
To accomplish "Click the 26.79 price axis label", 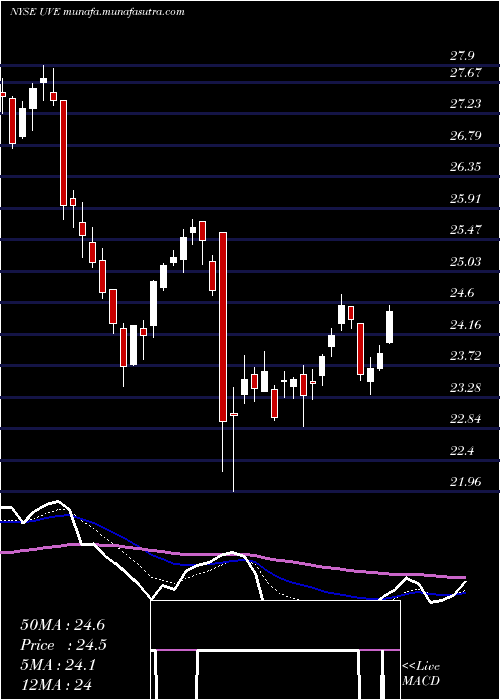I will coord(465,135).
